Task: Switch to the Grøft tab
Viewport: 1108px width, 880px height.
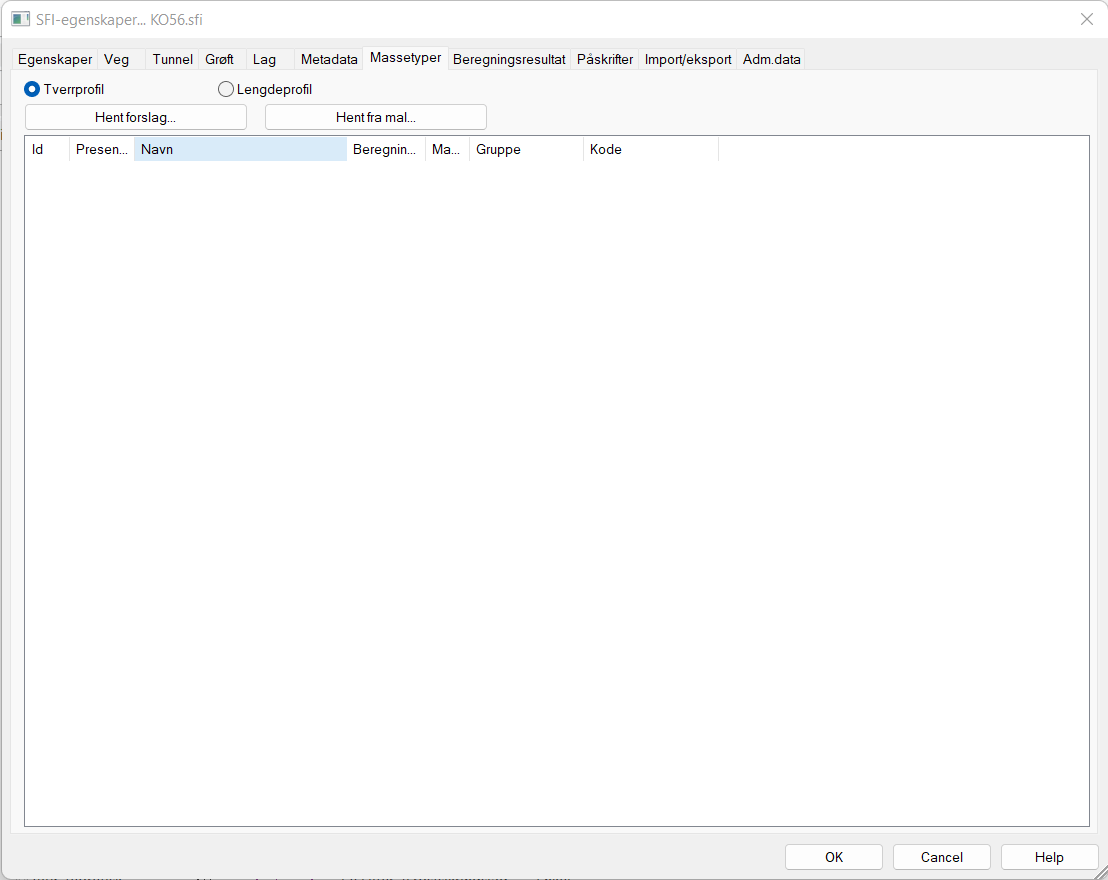Action: click(x=219, y=60)
